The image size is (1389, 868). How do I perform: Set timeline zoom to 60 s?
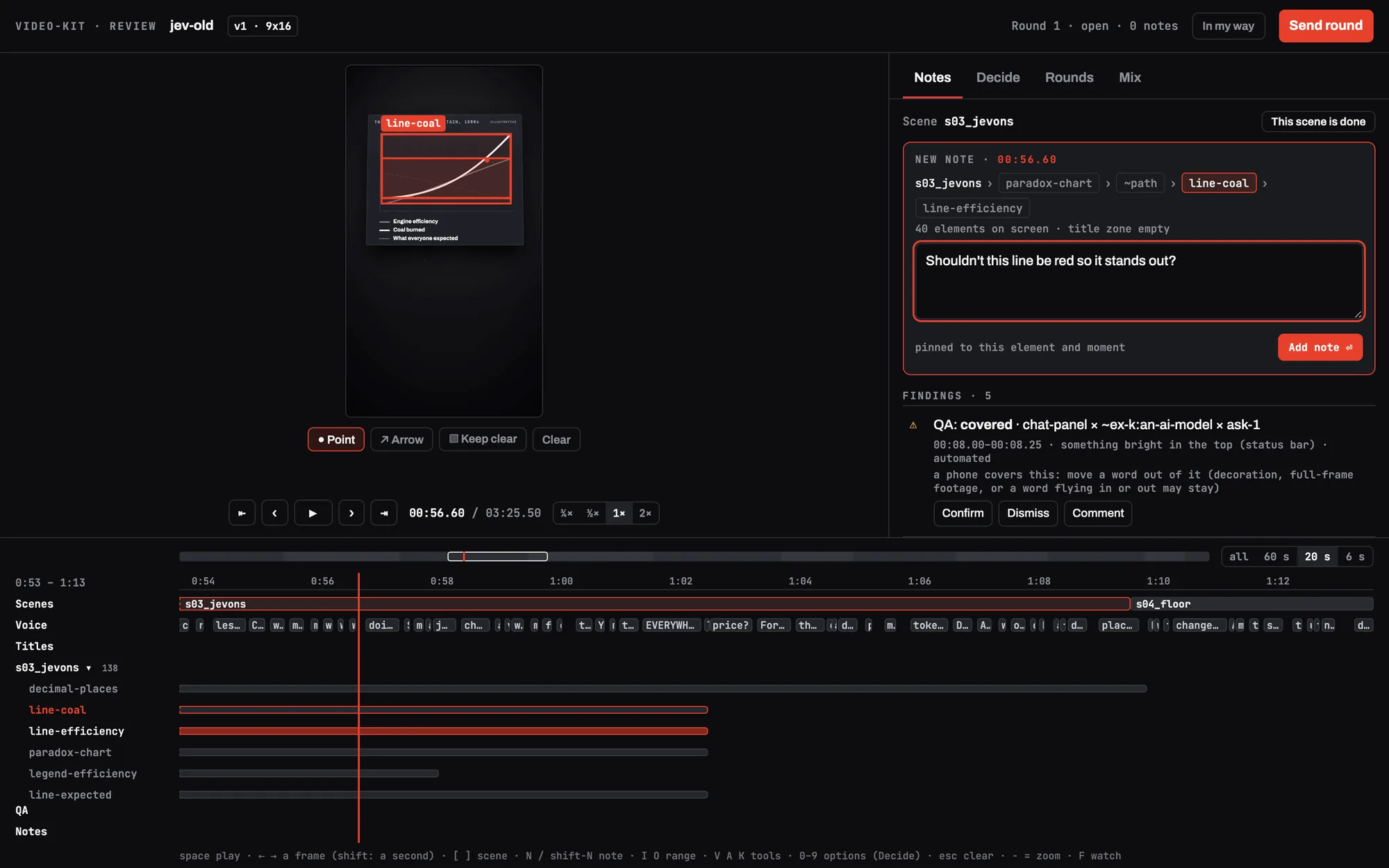[x=1276, y=557]
